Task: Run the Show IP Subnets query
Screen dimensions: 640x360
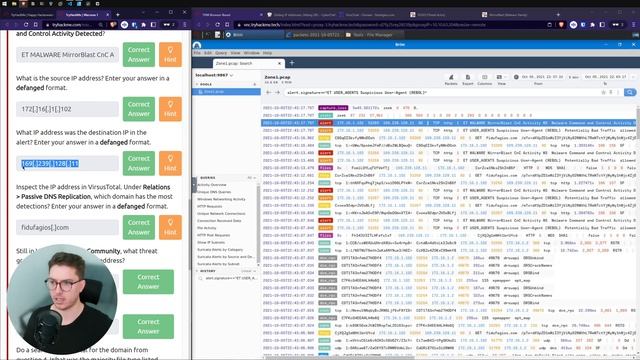Action: click(211, 242)
